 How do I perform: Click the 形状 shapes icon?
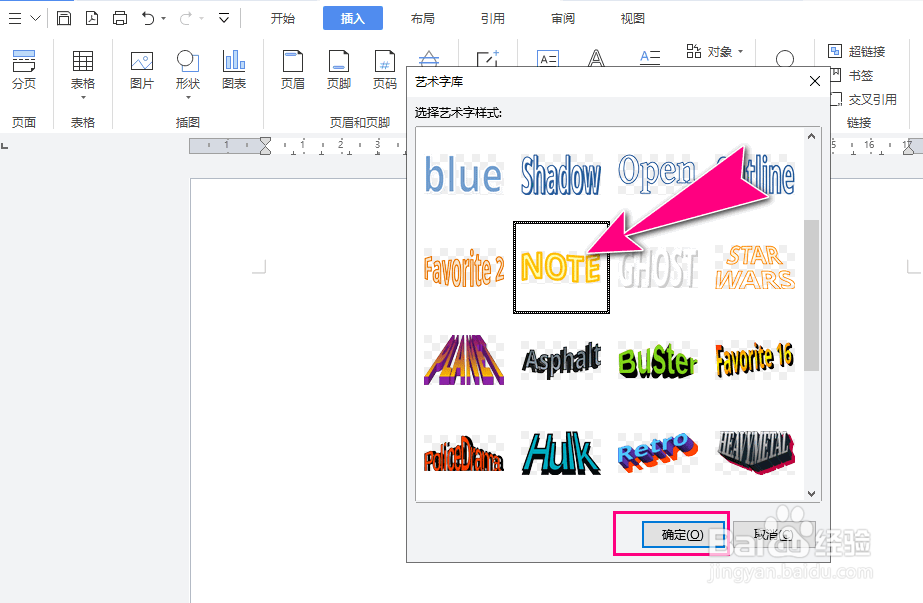(x=188, y=61)
